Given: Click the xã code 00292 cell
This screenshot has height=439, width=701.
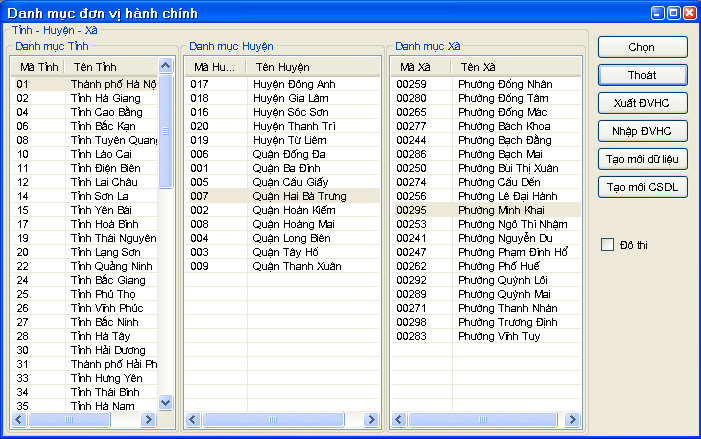Looking at the screenshot, I should tap(422, 280).
